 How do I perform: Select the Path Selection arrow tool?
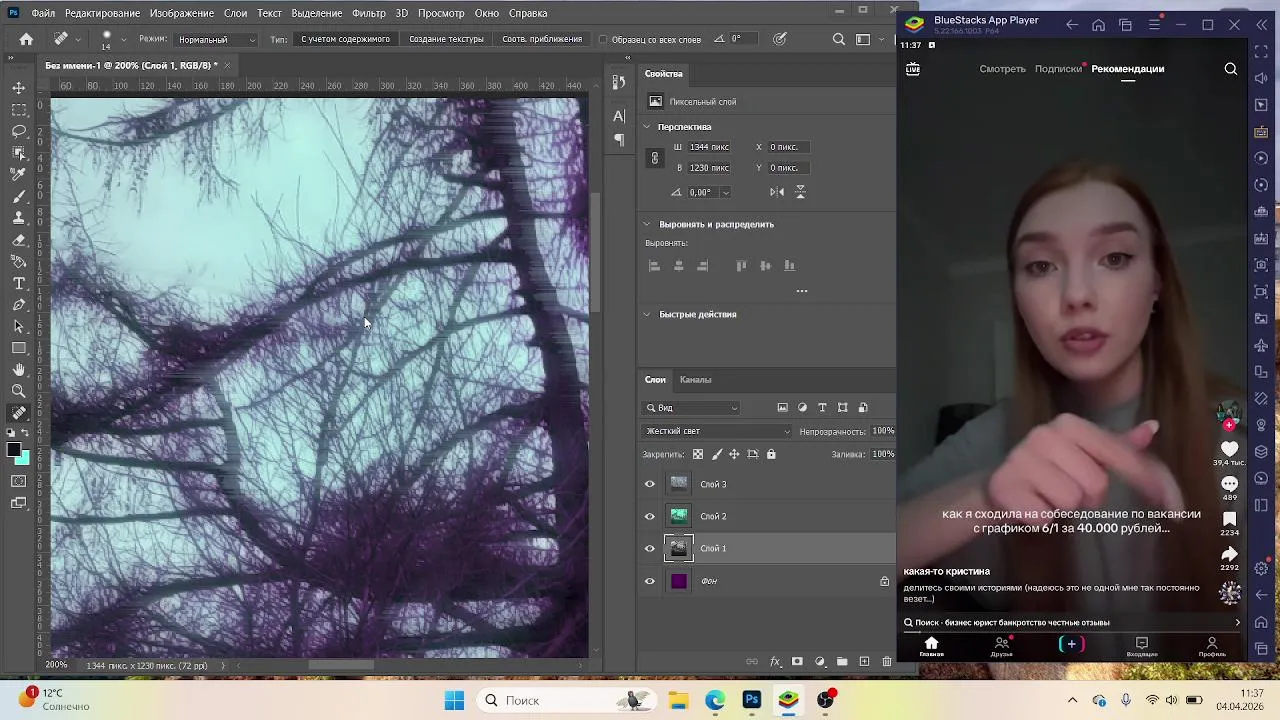pyautogui.click(x=19, y=327)
